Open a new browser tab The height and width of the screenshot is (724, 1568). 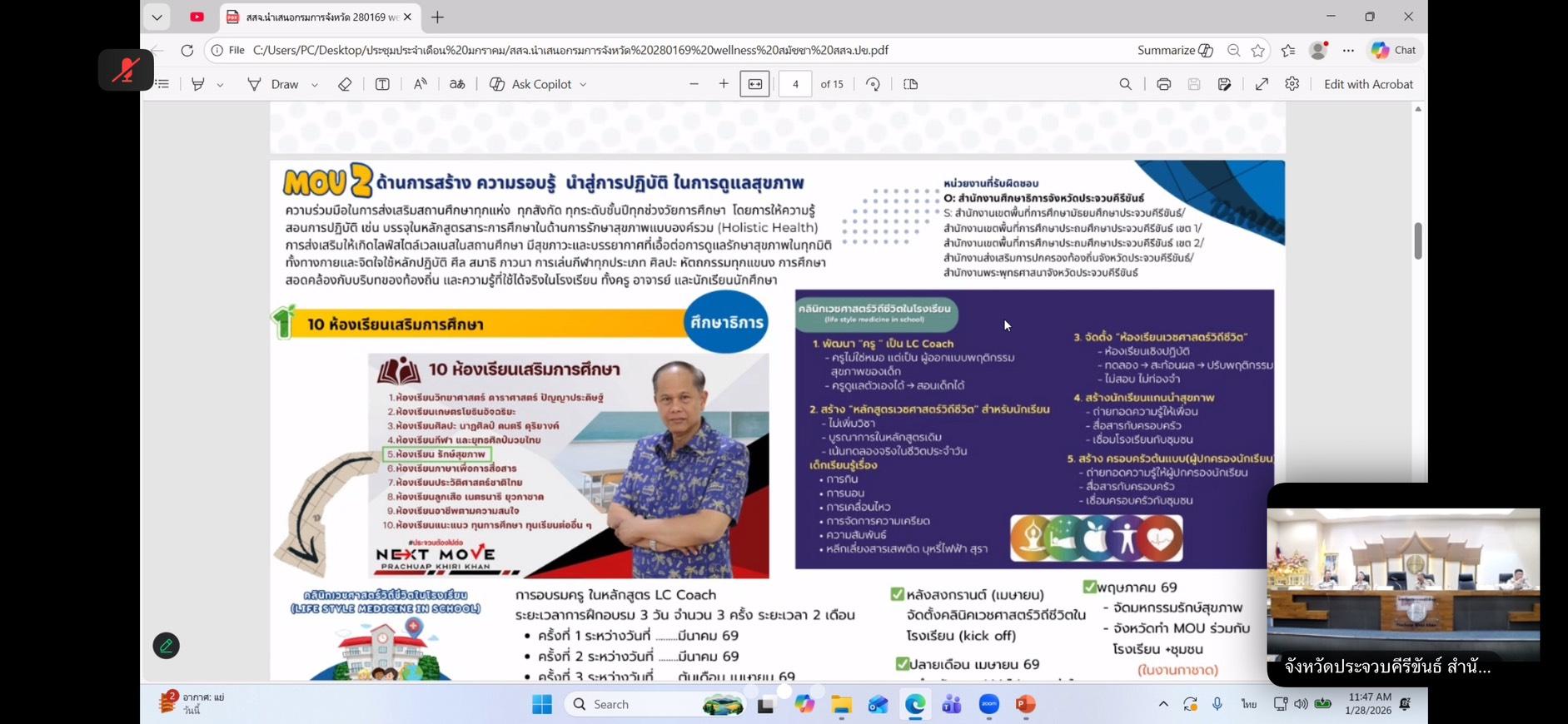[438, 17]
